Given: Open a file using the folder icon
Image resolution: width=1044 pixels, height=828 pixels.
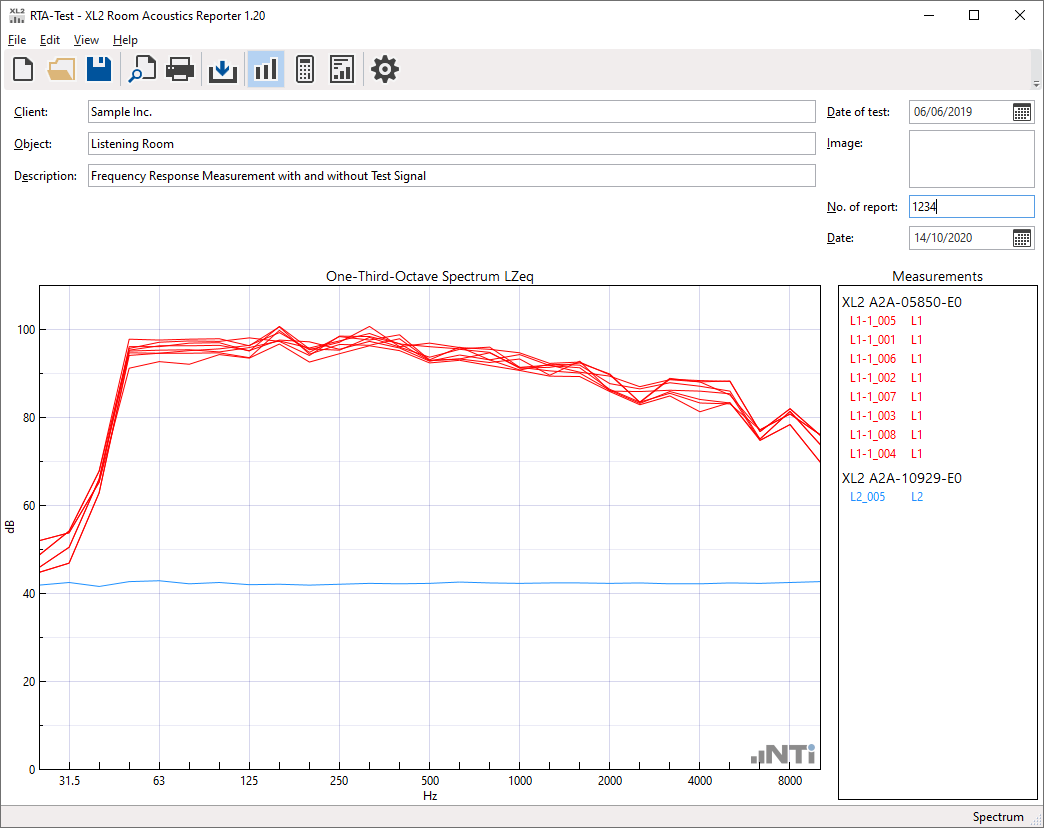Looking at the screenshot, I should (61, 69).
